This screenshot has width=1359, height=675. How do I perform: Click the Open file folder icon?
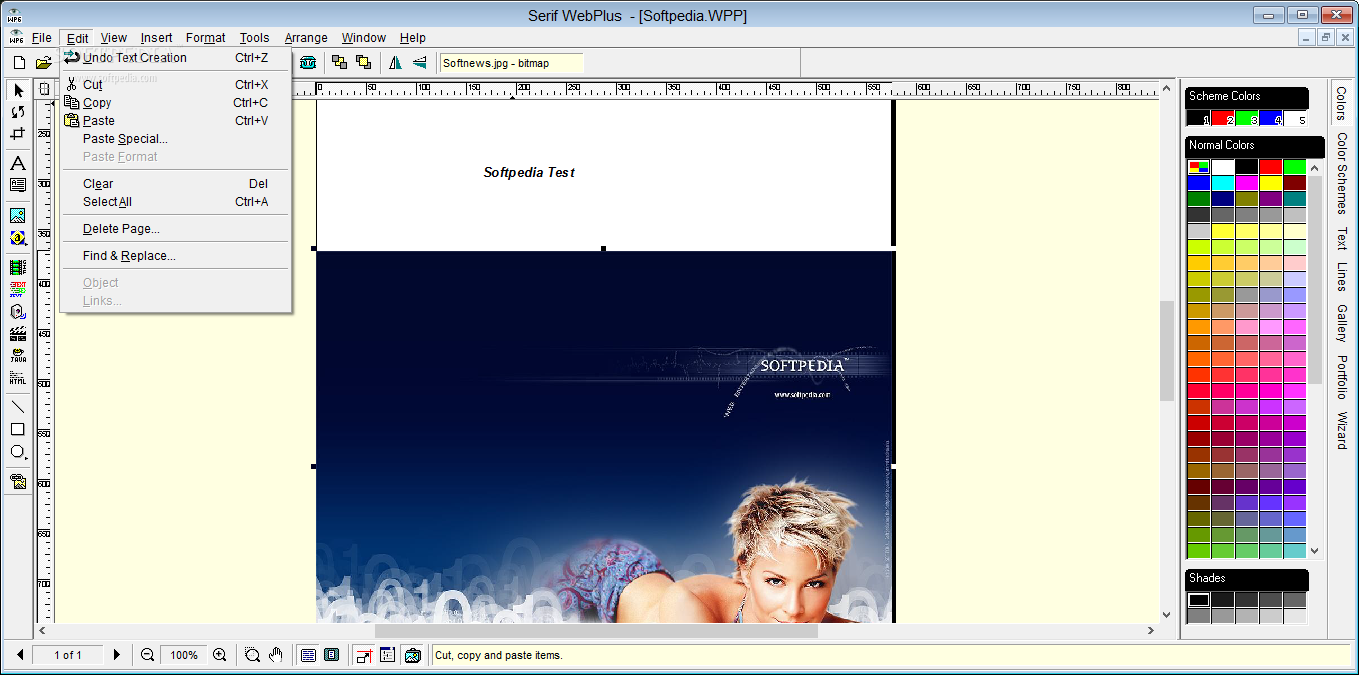[43, 62]
